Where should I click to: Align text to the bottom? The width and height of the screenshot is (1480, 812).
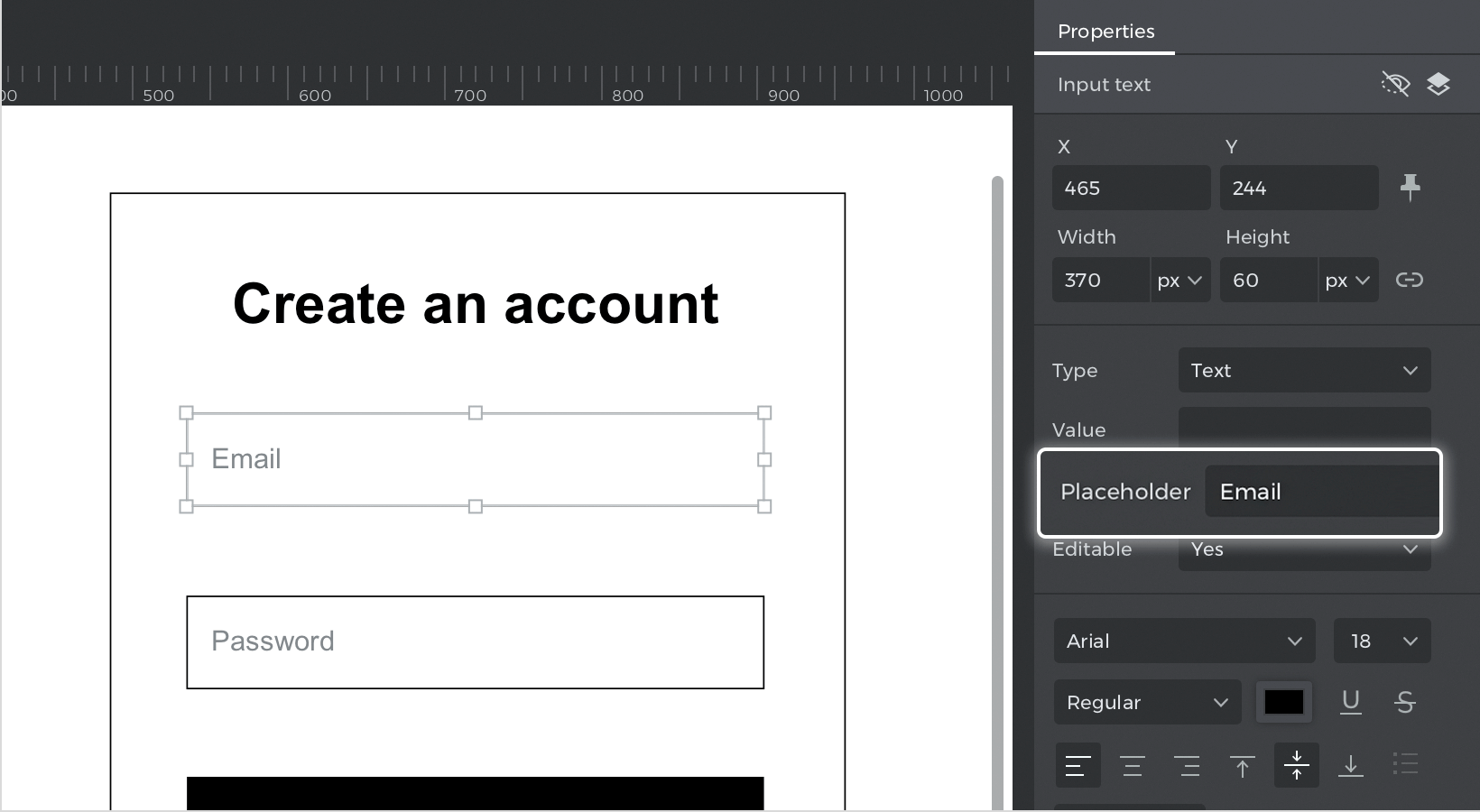point(1350,766)
